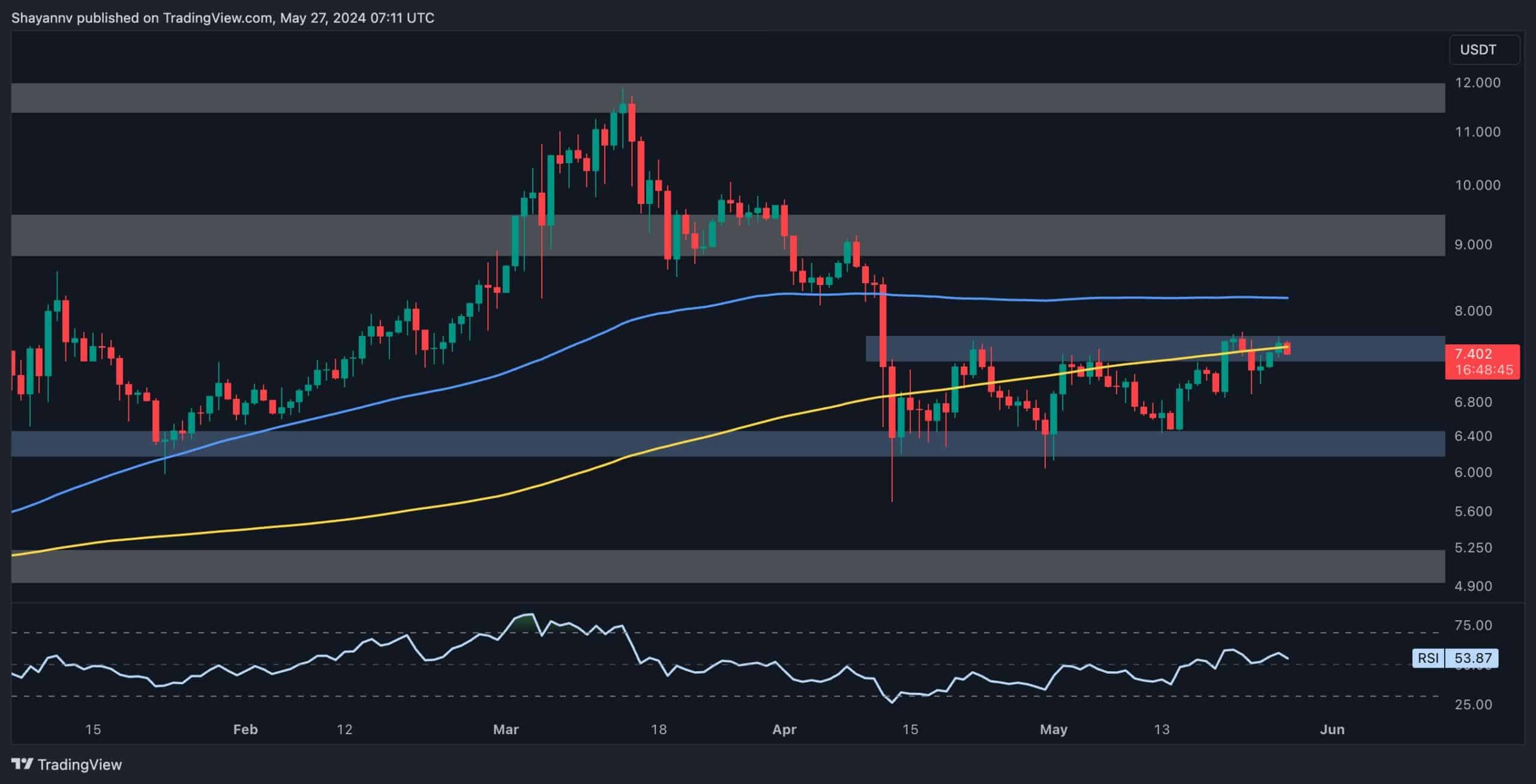Click the TradingView text link at bottom
Screen dimensions: 1536x784
point(79,764)
